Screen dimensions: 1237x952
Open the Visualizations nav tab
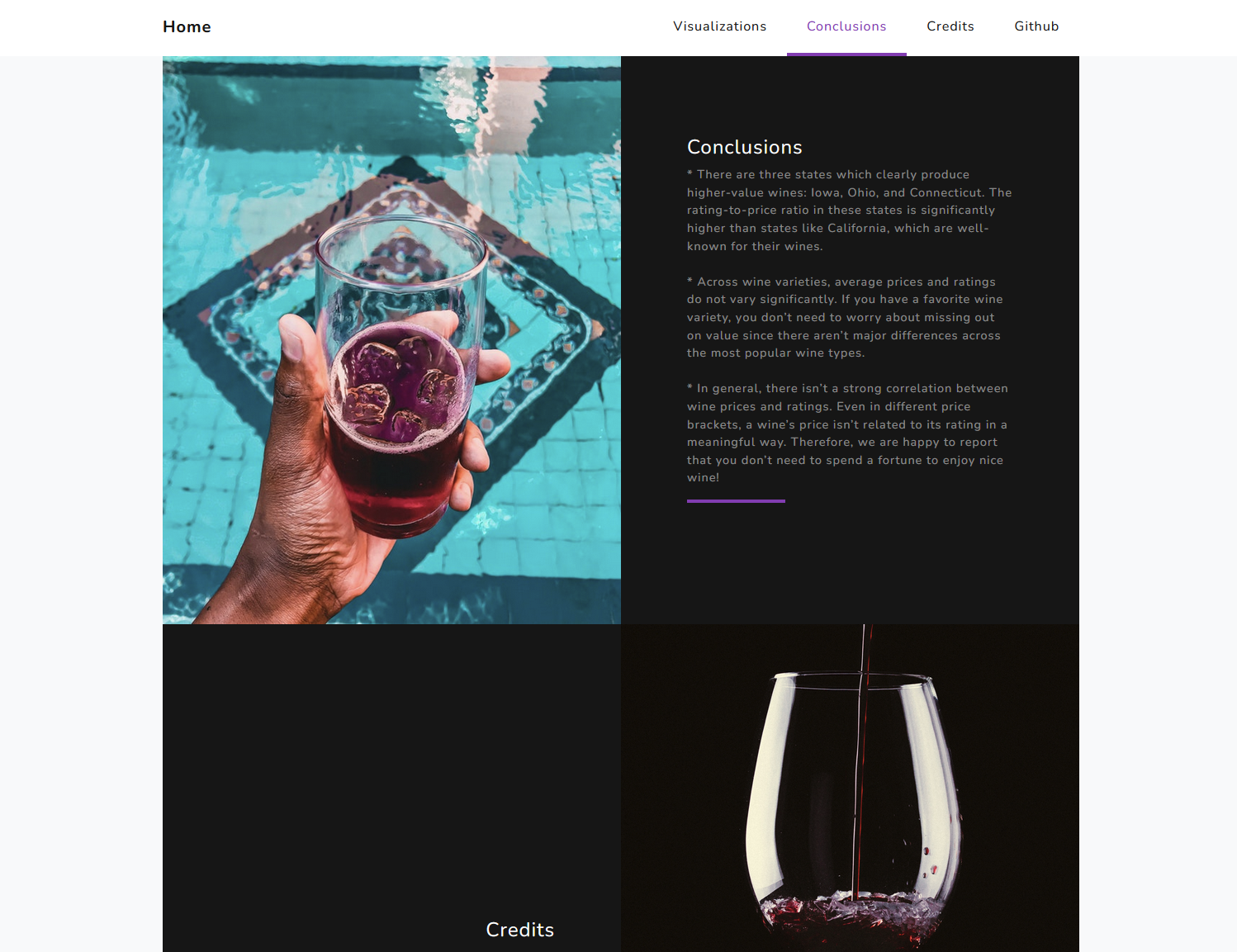[x=719, y=26]
